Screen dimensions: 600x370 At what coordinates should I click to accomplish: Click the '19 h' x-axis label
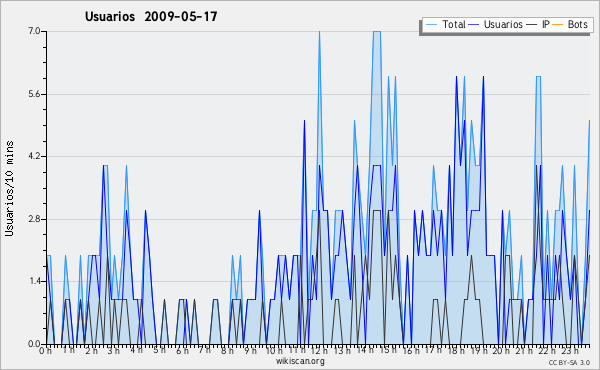coord(479,351)
